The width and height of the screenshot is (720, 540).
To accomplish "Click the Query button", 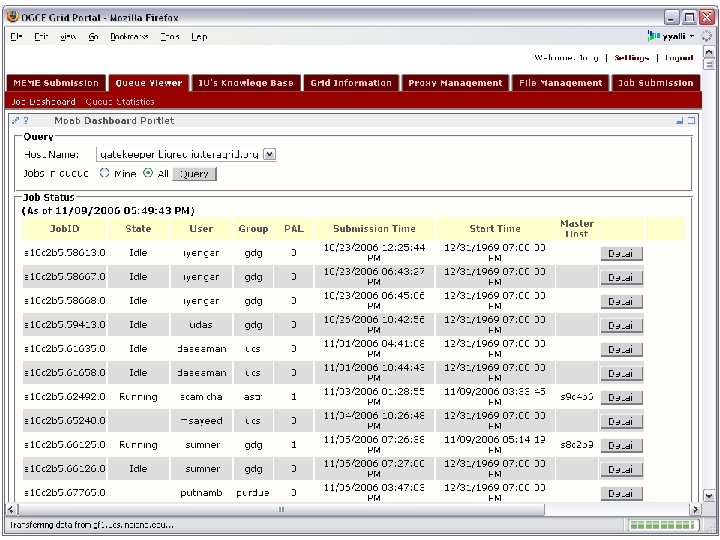I will [194, 174].
